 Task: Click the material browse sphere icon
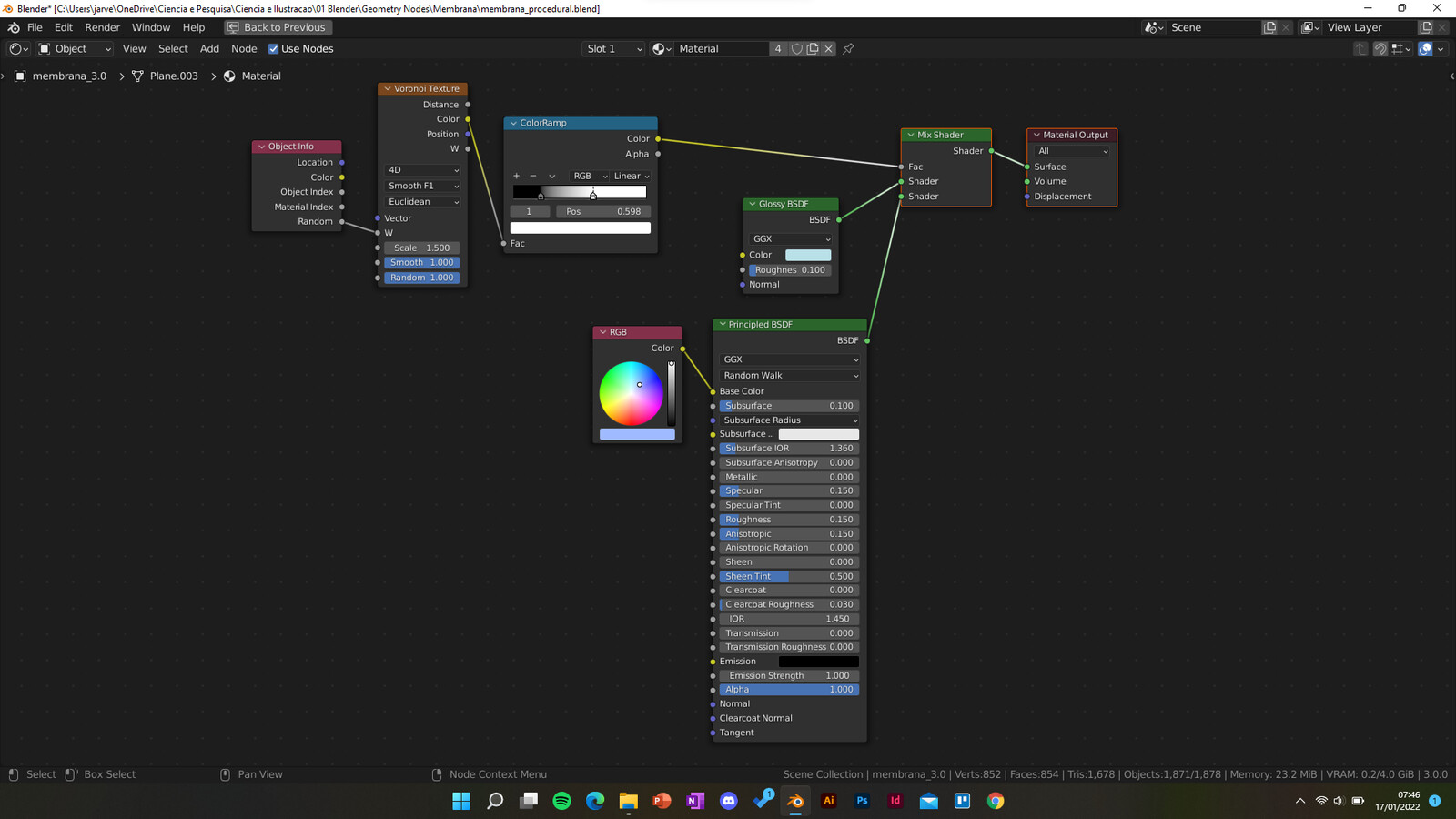pos(662,49)
